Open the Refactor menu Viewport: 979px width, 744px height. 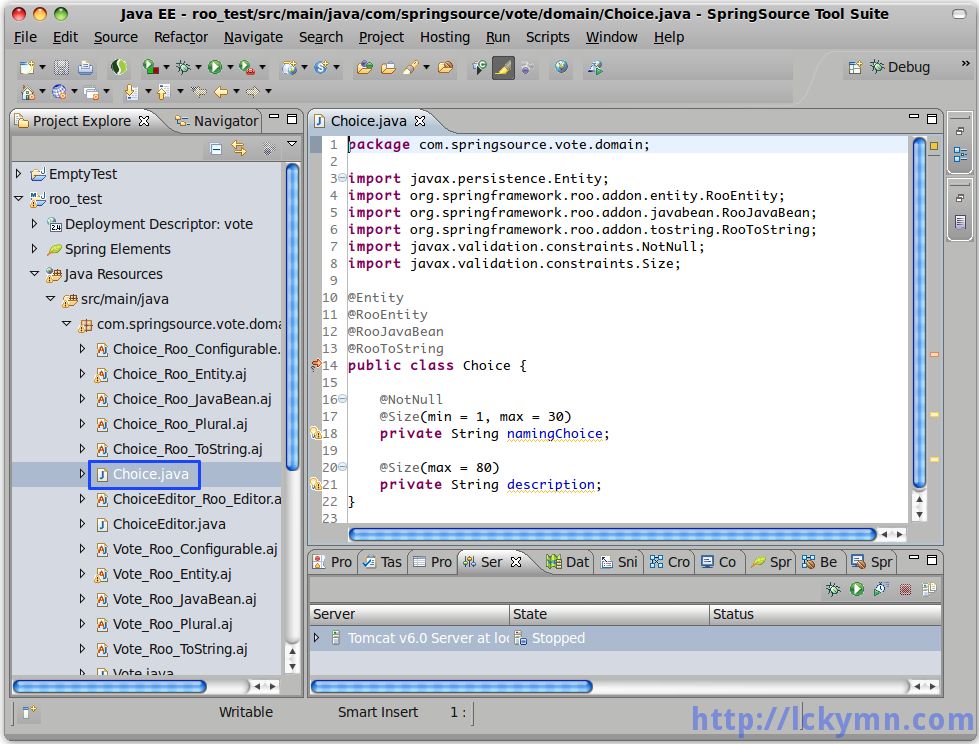180,37
